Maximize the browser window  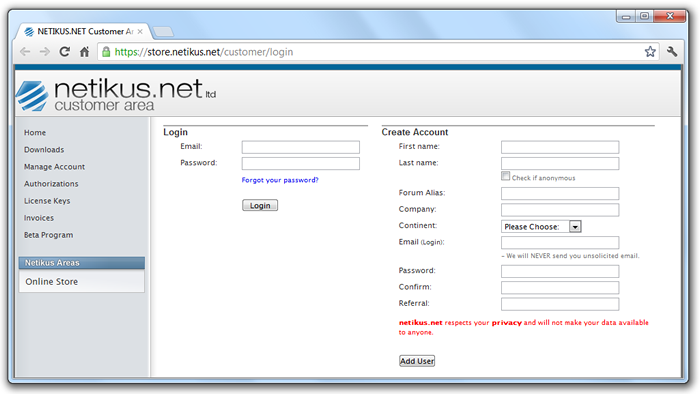[644, 17]
